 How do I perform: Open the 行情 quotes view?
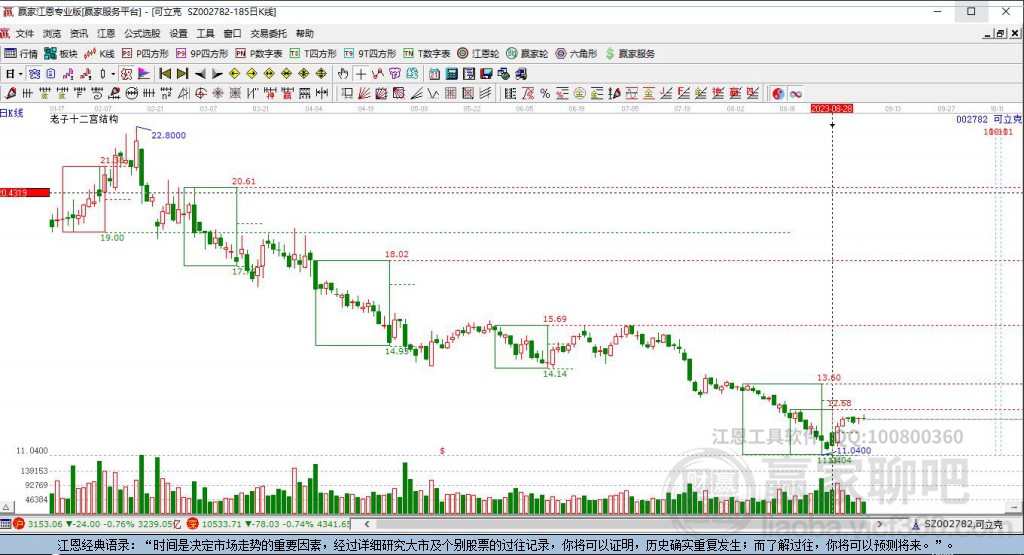point(21,54)
